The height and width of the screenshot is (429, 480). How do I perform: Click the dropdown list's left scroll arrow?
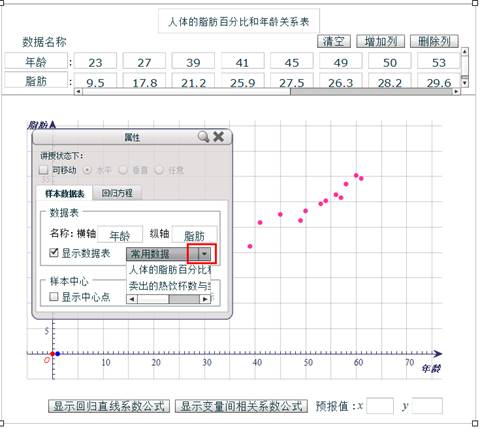tap(132, 299)
